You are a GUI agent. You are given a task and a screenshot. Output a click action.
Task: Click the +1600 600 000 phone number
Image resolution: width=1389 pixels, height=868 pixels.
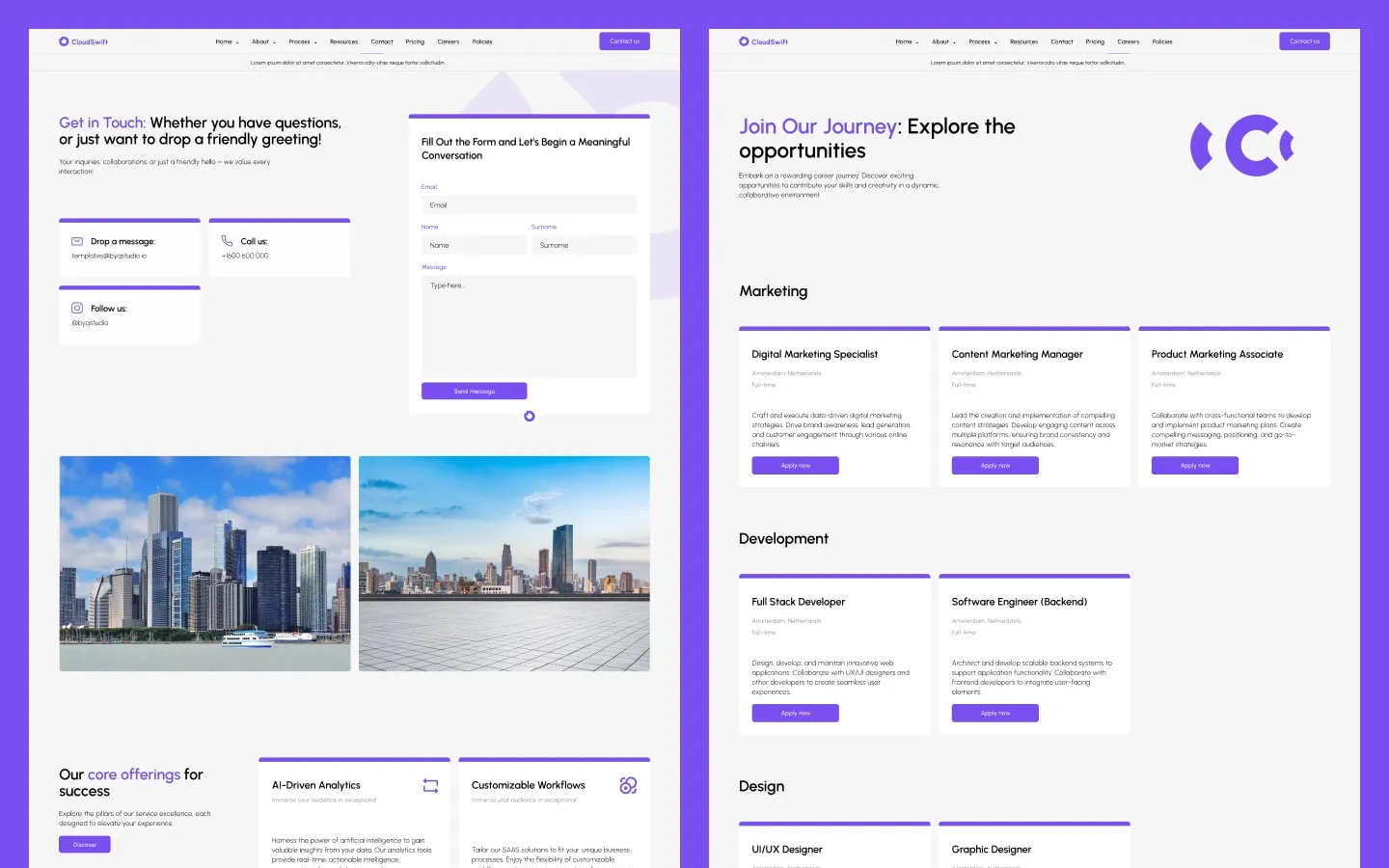click(x=245, y=256)
